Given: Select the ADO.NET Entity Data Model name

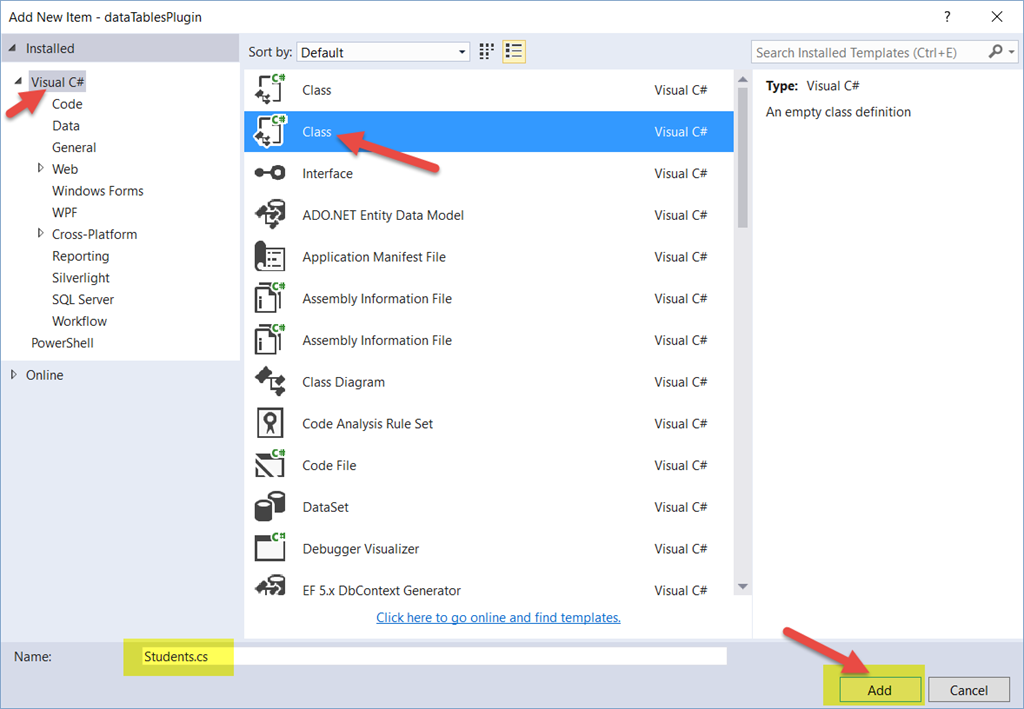Looking at the screenshot, I should click(383, 215).
